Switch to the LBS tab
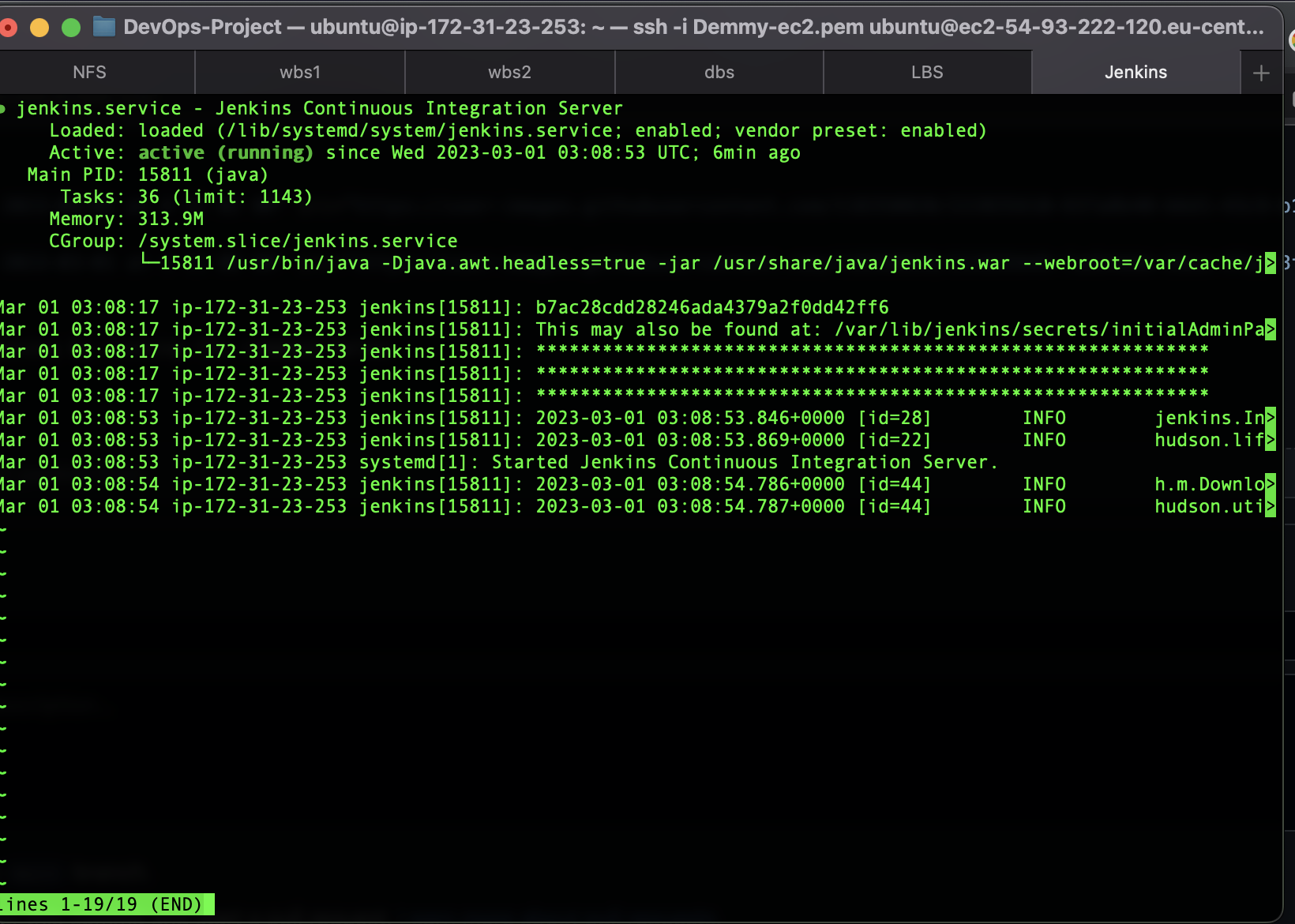Viewport: 1295px width, 924px height. pos(927,72)
